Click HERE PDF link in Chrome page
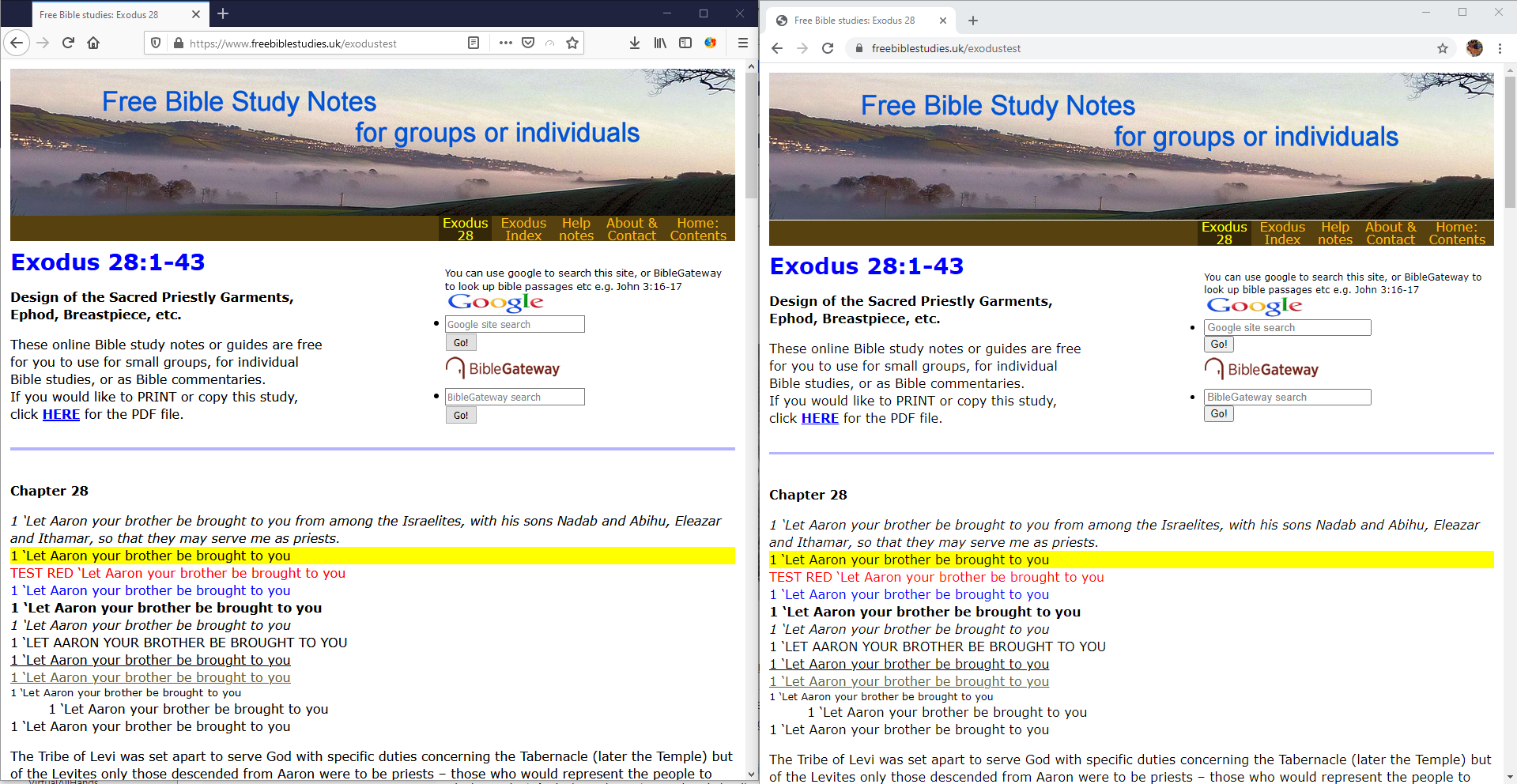This screenshot has width=1517, height=784. point(820,418)
